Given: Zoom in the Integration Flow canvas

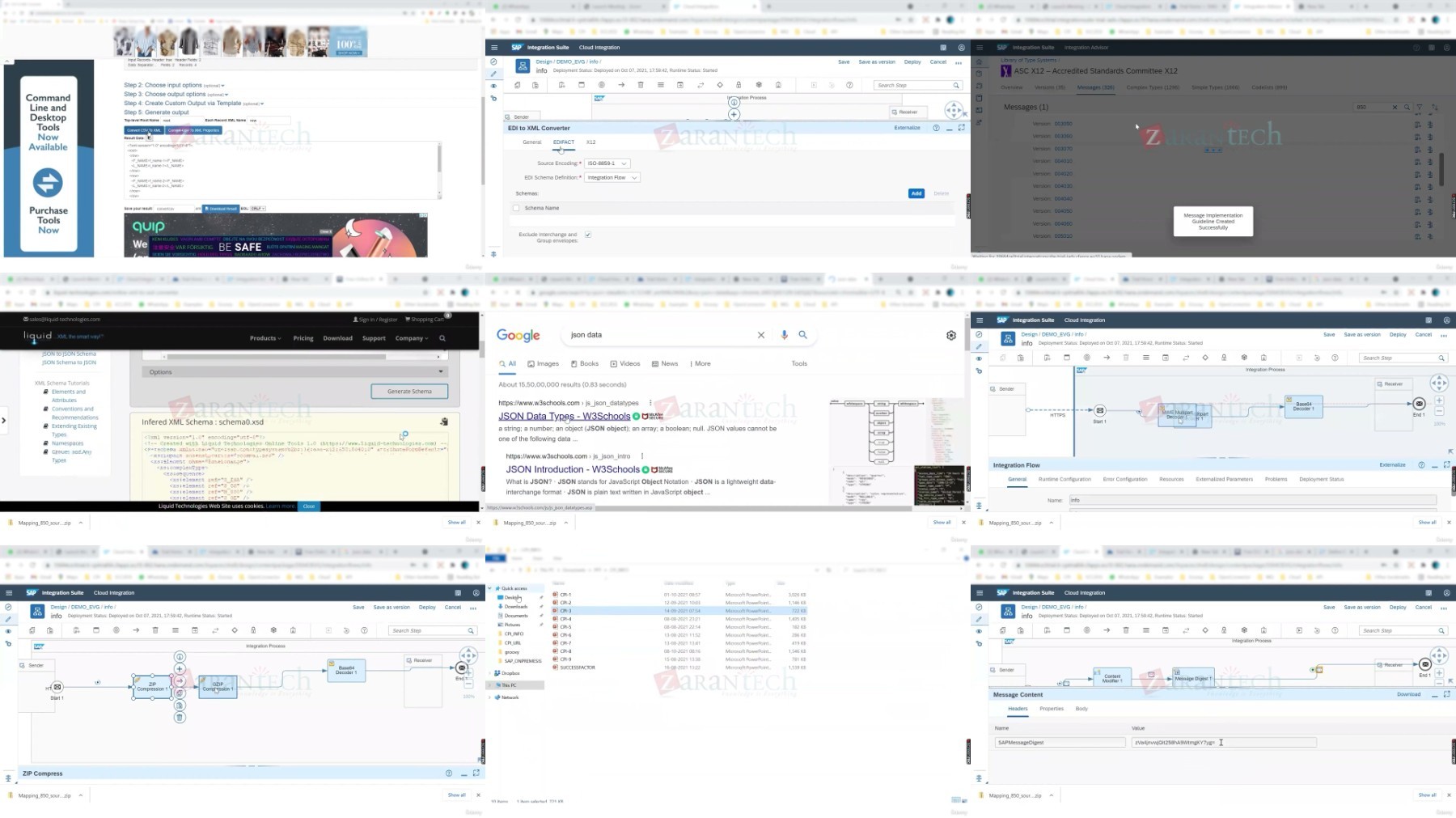Looking at the screenshot, I should [1439, 401].
